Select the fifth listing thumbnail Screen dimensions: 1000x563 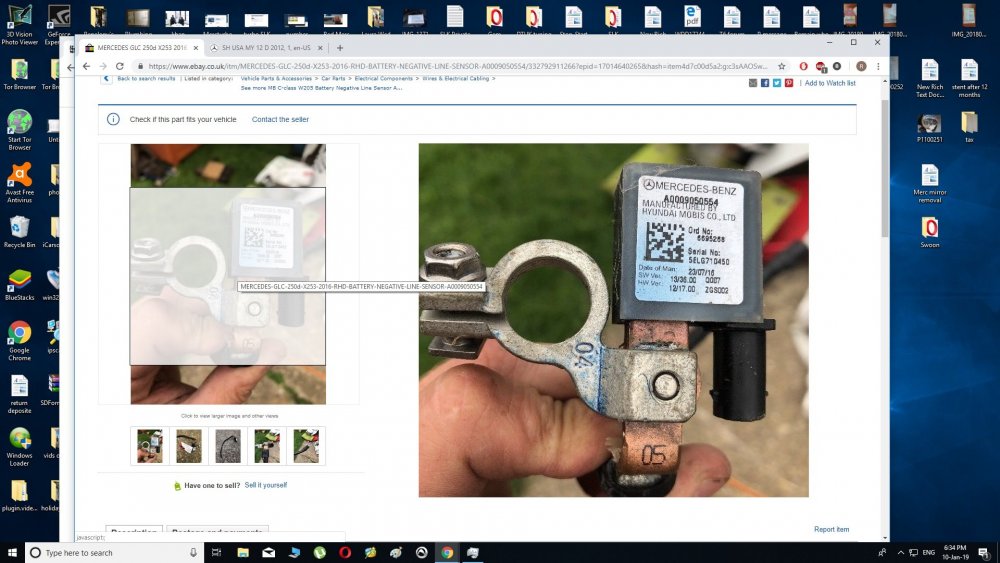click(306, 446)
